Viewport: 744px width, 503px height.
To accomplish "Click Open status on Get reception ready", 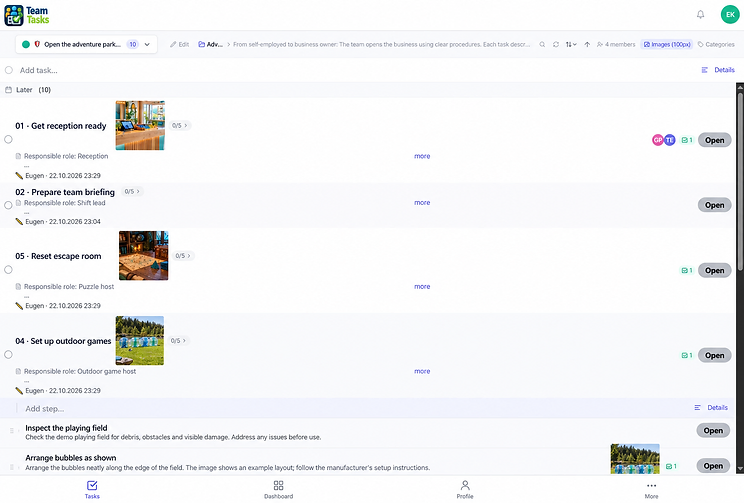I will tap(714, 140).
